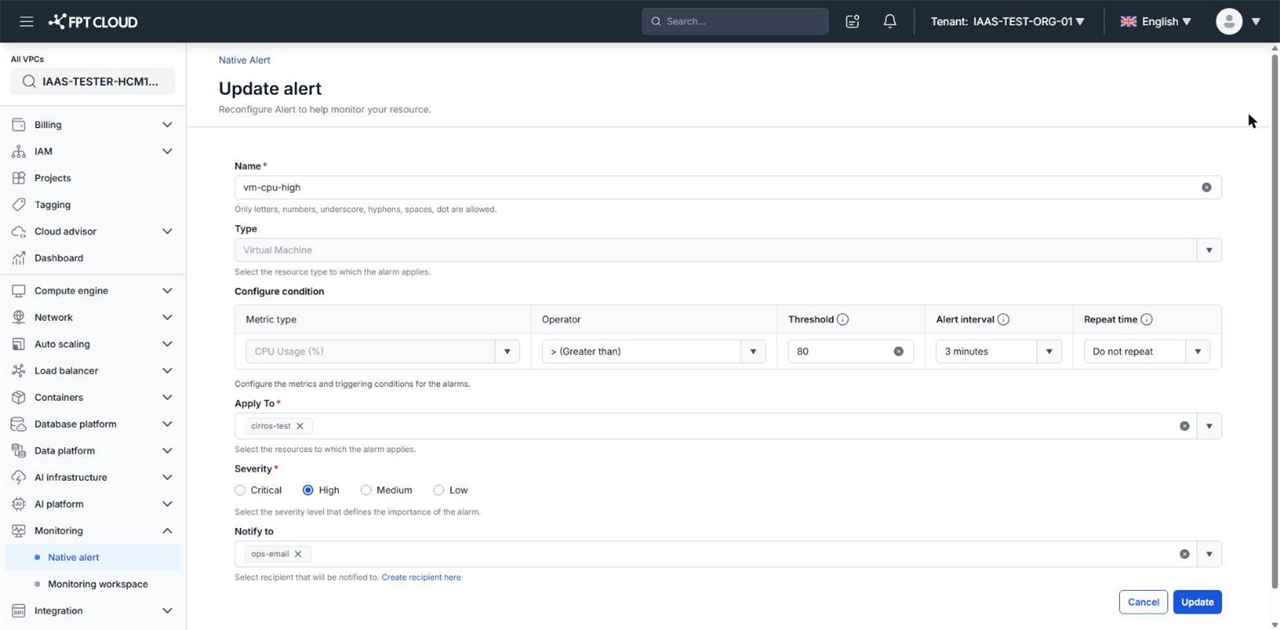Clear the Threshold value

[x=898, y=351]
